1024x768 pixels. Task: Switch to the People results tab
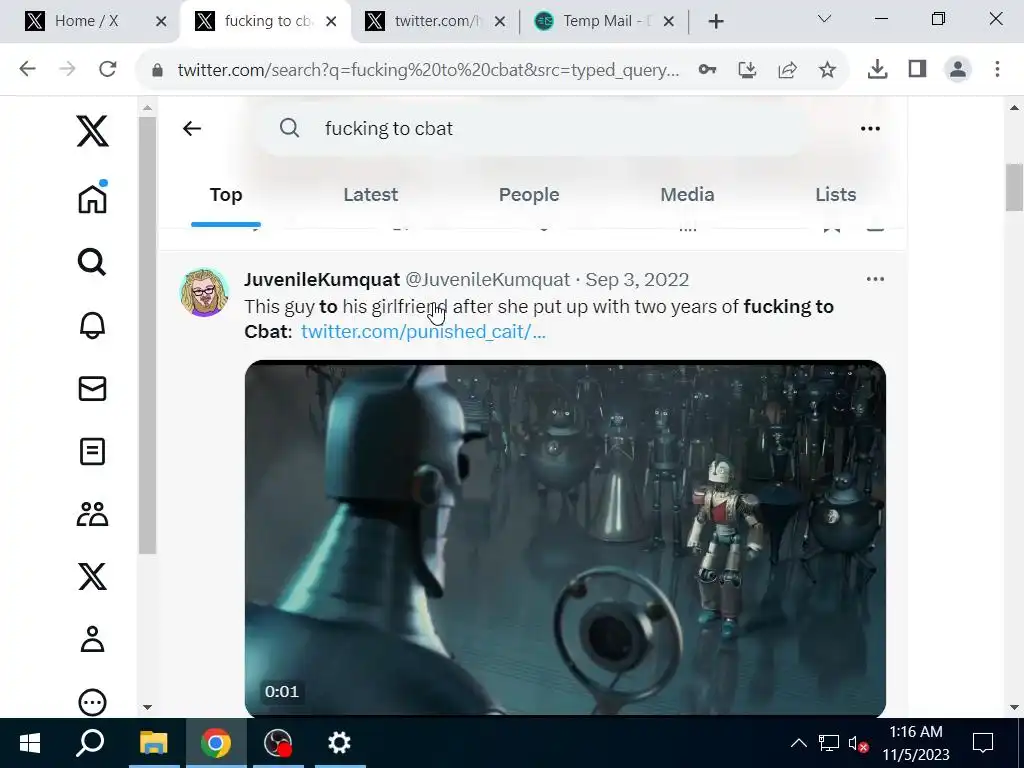[529, 195]
